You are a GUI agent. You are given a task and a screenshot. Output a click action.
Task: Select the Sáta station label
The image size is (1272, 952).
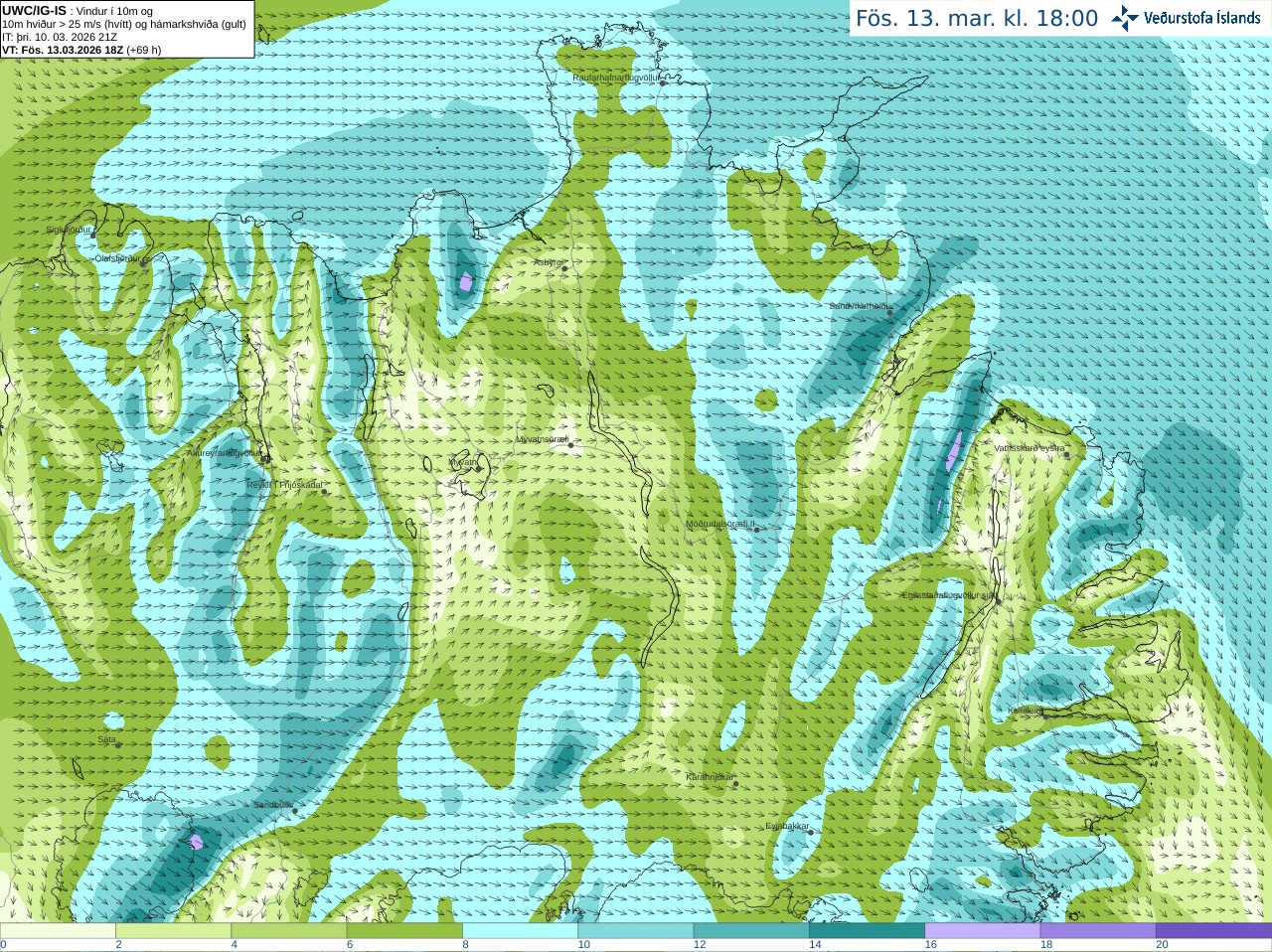pyautogui.click(x=107, y=740)
